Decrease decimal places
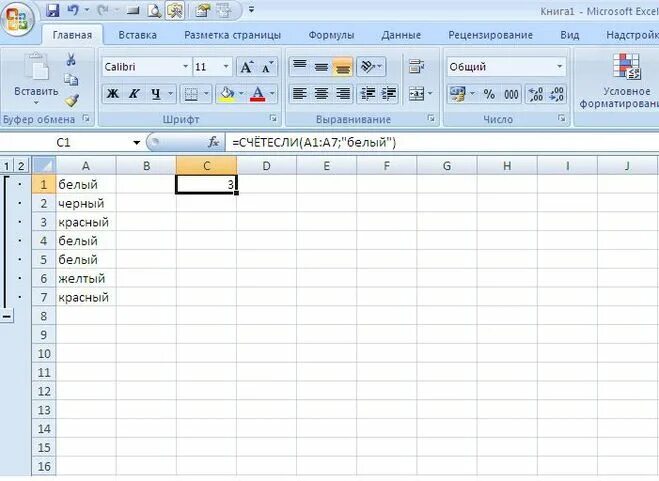 556,94
